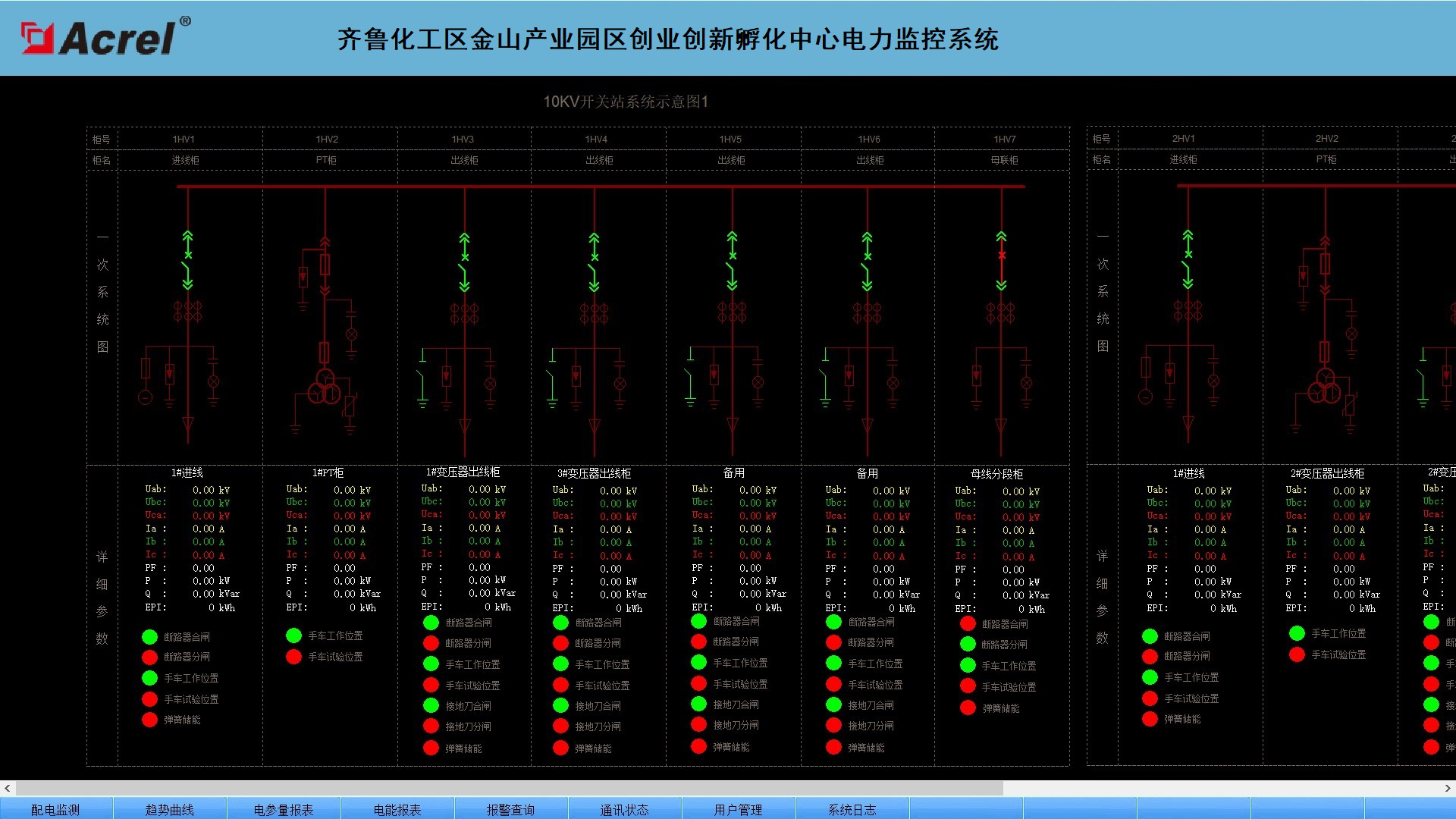Click the Acrel logo
Screen dimensions: 1456x819
click(x=105, y=37)
